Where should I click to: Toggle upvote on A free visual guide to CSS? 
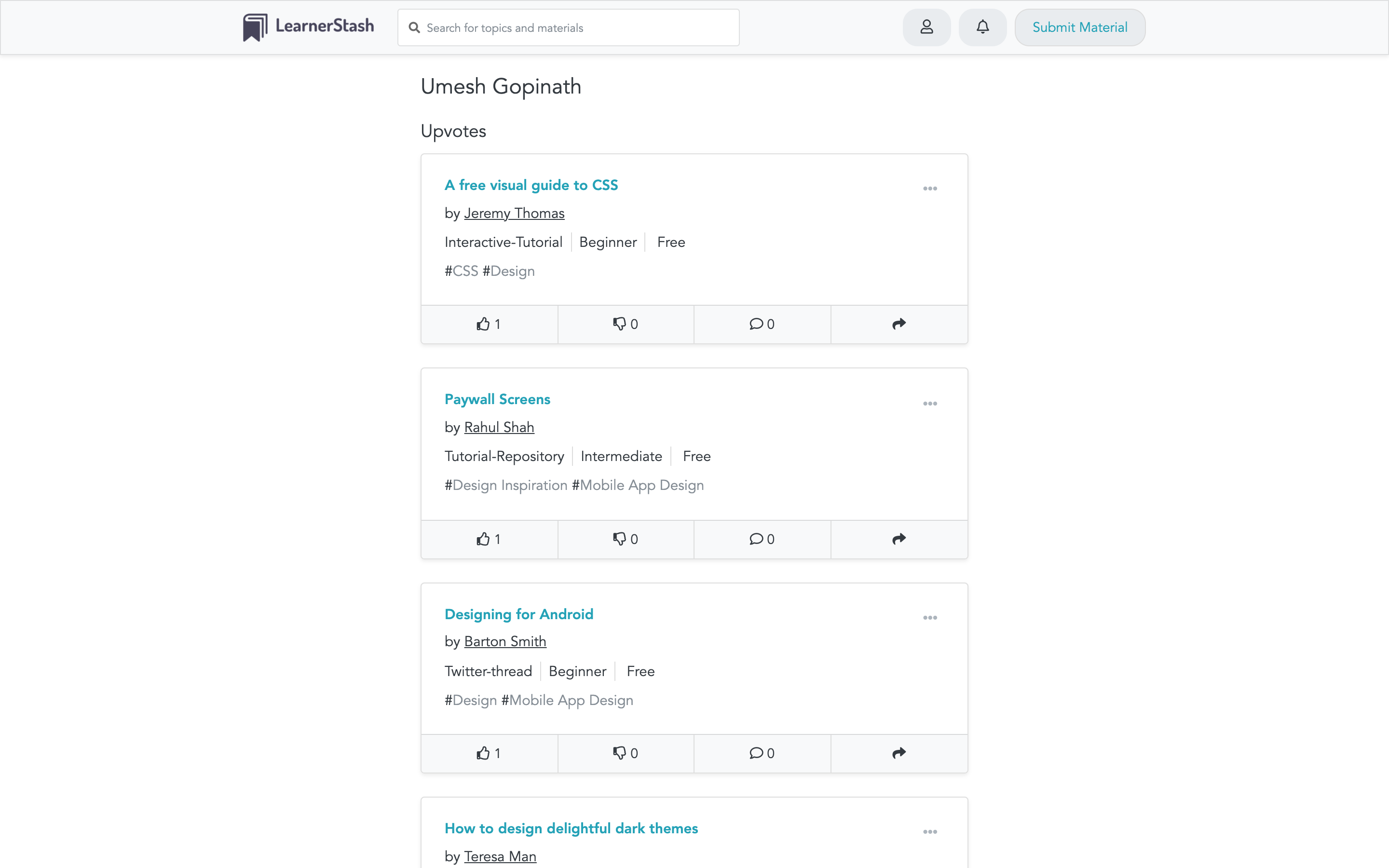click(489, 325)
